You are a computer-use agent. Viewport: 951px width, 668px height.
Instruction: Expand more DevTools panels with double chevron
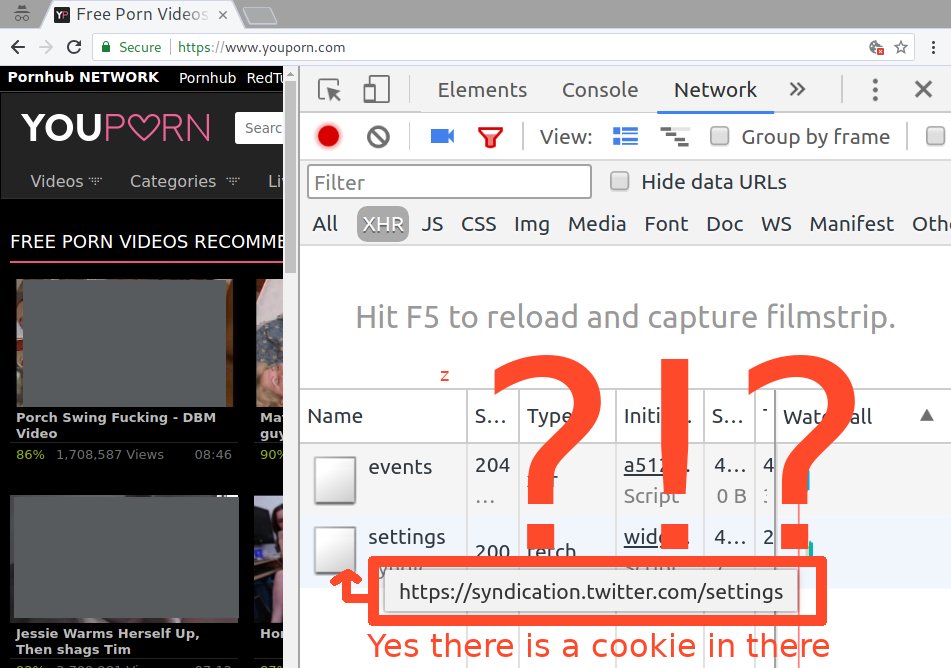click(797, 90)
